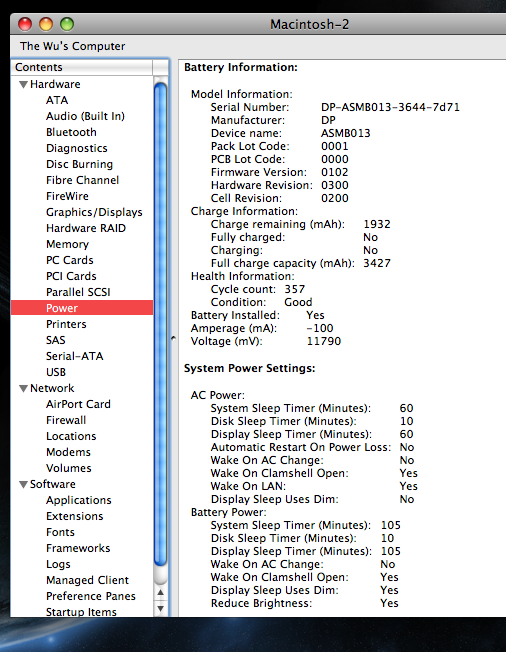Select Frameworks entry
Viewport: 506px width, 652px height.
coord(78,548)
